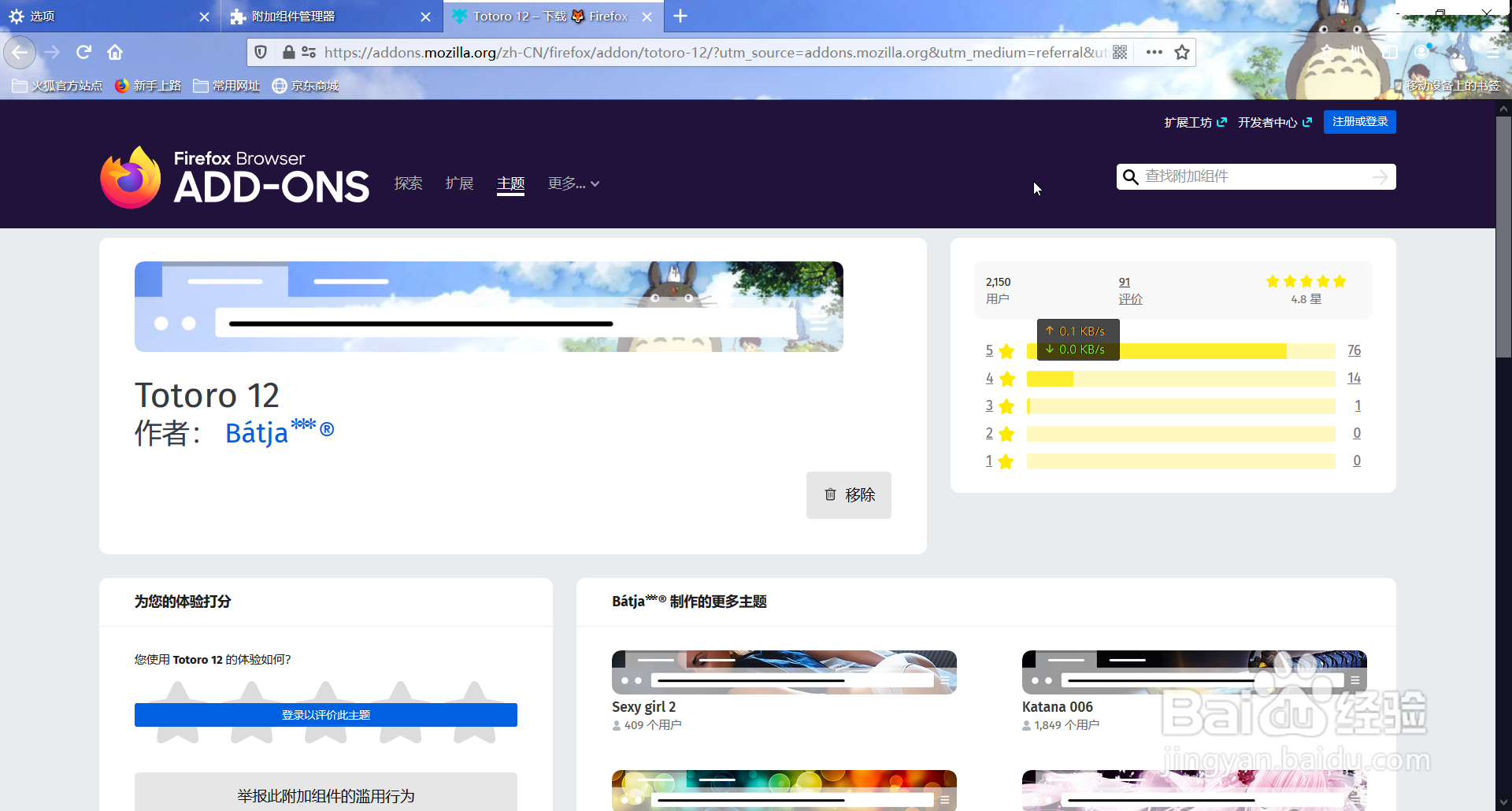Click the 4-star rating bar
This screenshot has width=1512, height=811.
click(x=1181, y=379)
